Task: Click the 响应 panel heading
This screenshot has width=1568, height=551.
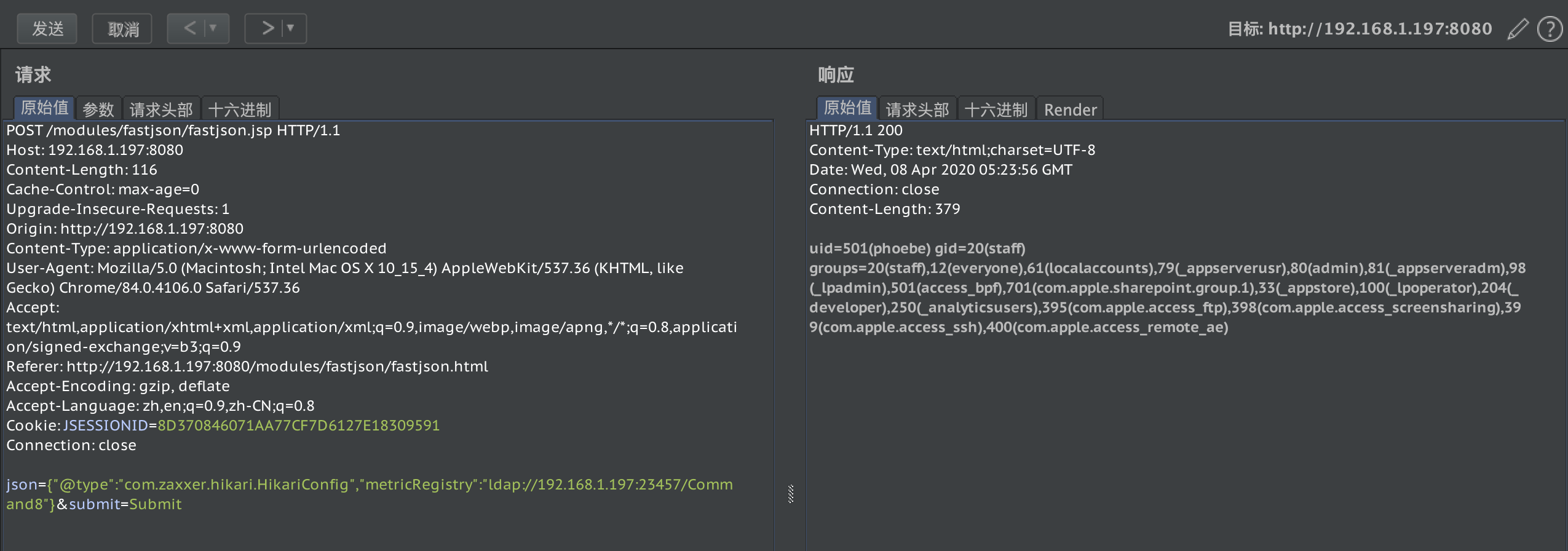Action: click(x=836, y=75)
